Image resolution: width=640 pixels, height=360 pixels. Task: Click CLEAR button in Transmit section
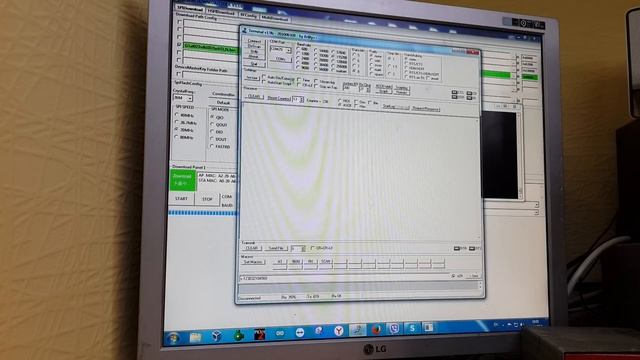point(252,248)
